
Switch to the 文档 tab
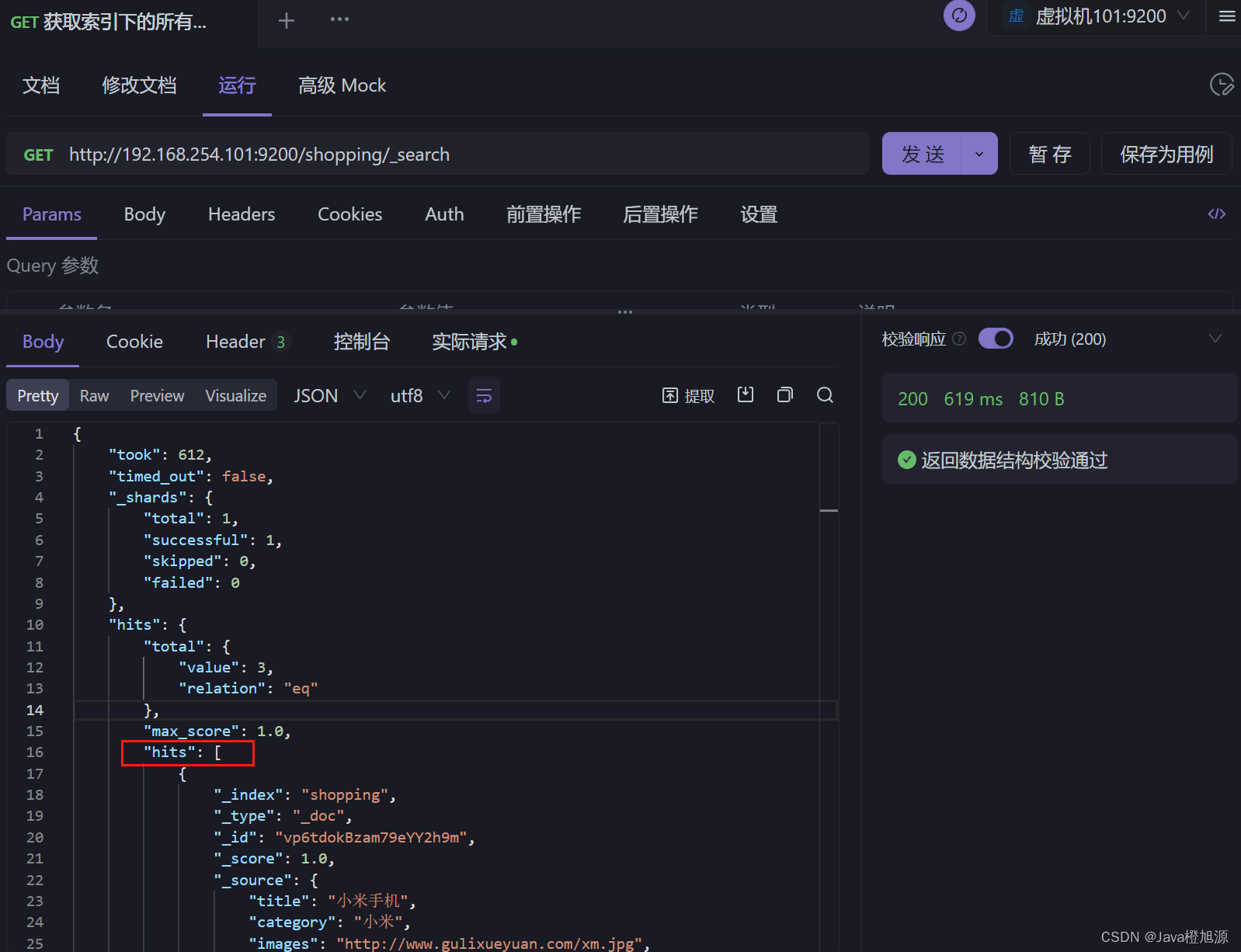click(41, 85)
